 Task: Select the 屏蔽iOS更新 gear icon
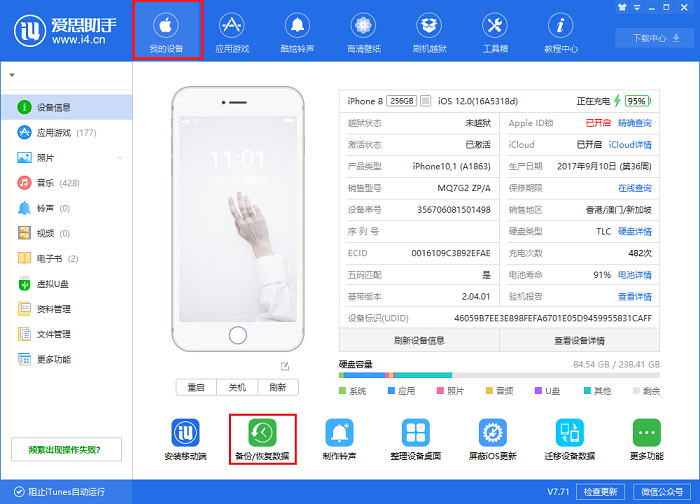(x=492, y=432)
